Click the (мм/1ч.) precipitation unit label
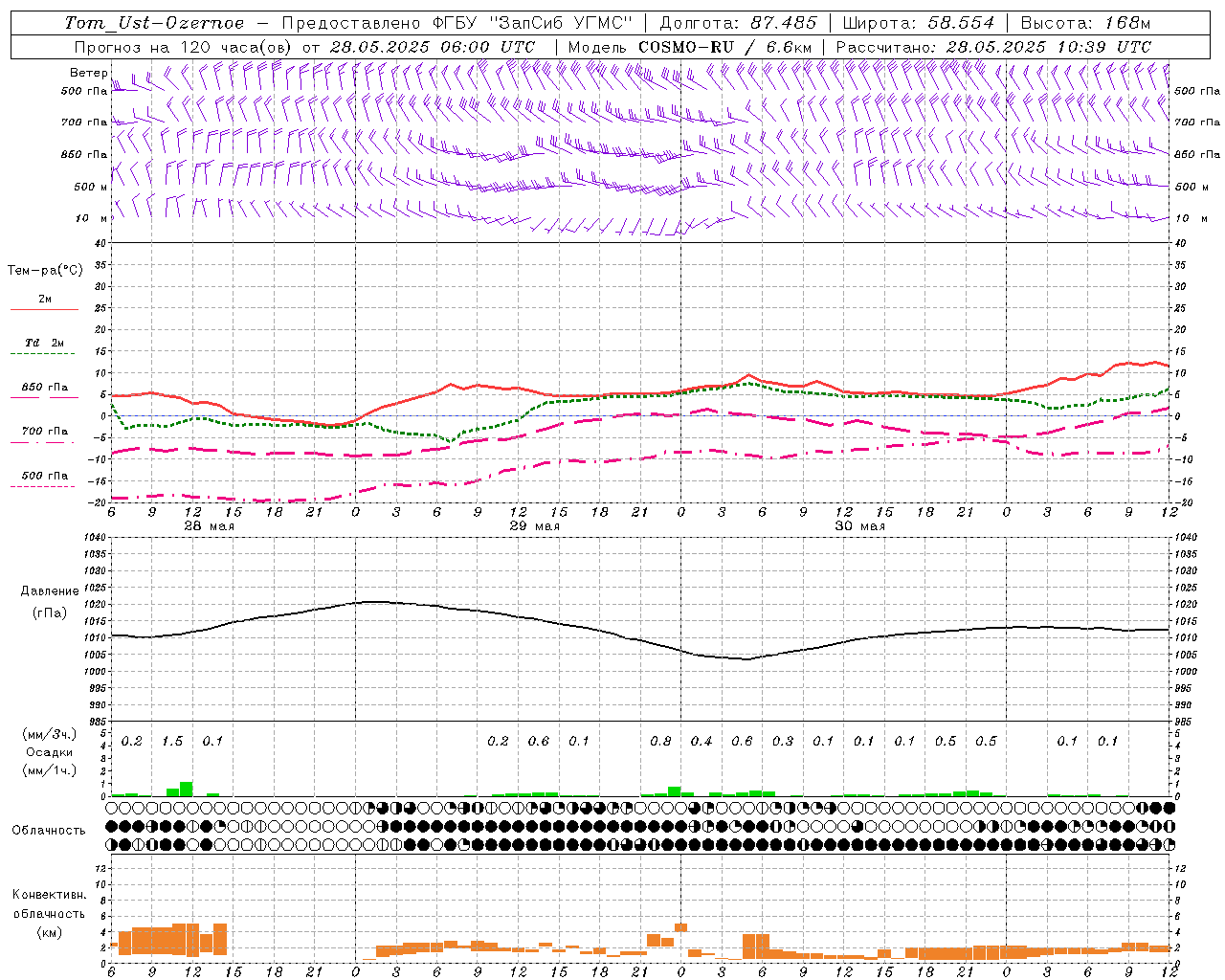The height and width of the screenshot is (980, 1225). click(x=50, y=770)
